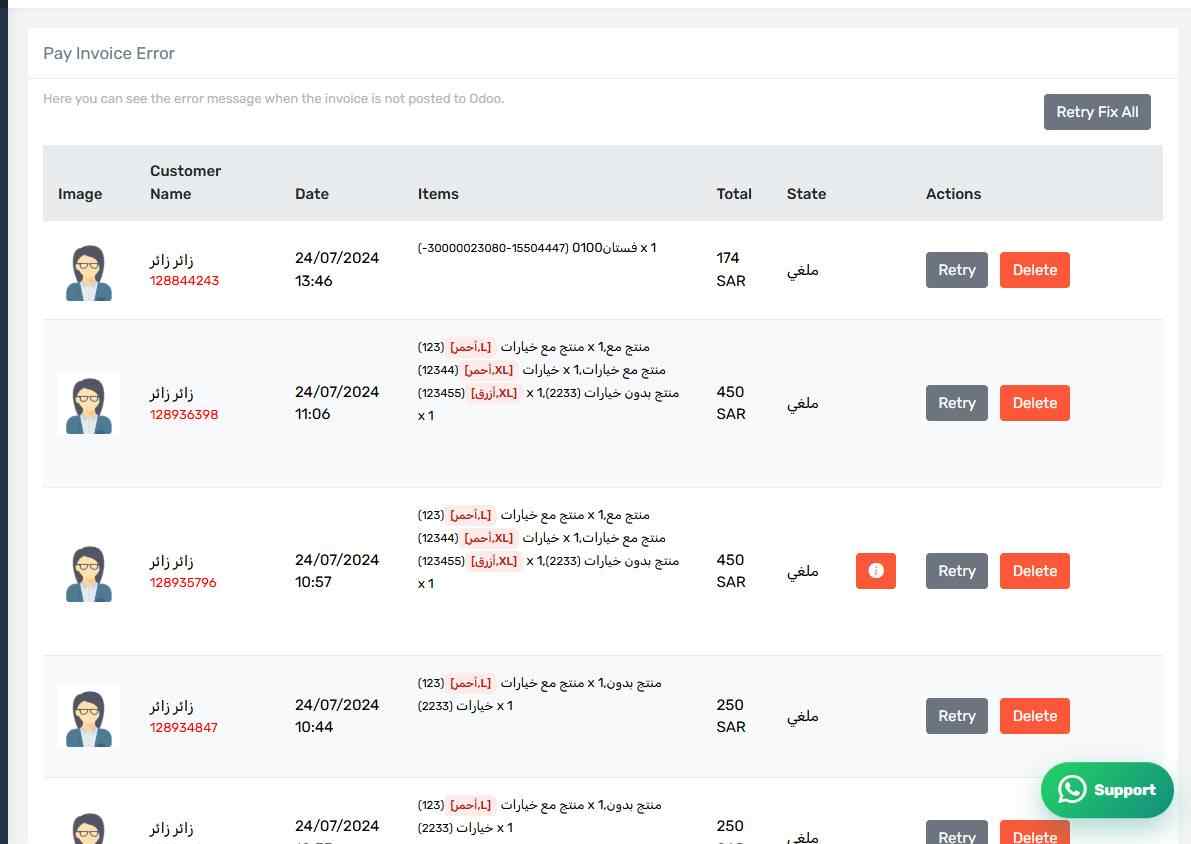Select the Pay Invoice Error heading
The height and width of the screenshot is (844, 1191).
pos(109,53)
